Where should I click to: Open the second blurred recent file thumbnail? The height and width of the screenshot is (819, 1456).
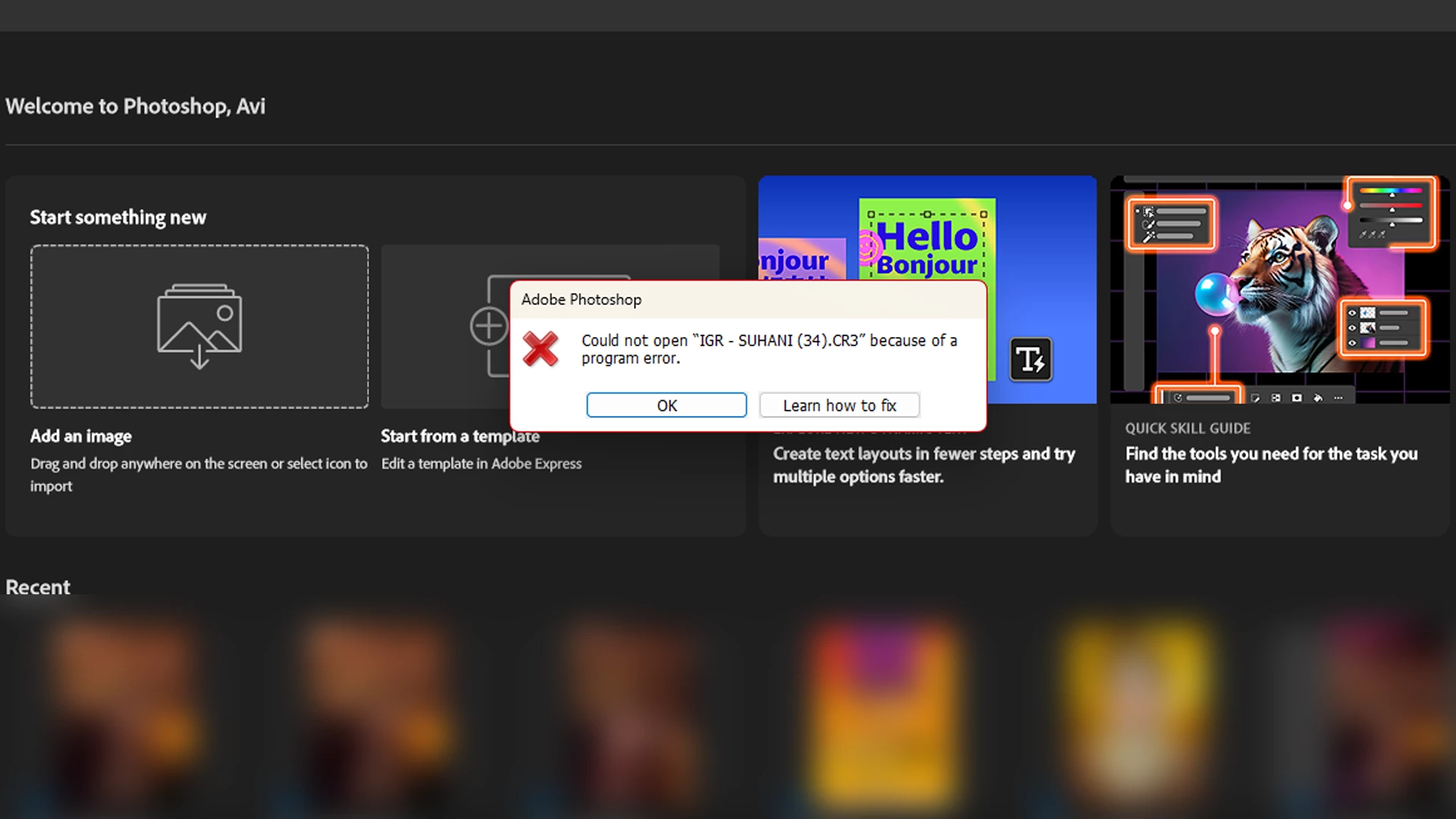pos(377,713)
